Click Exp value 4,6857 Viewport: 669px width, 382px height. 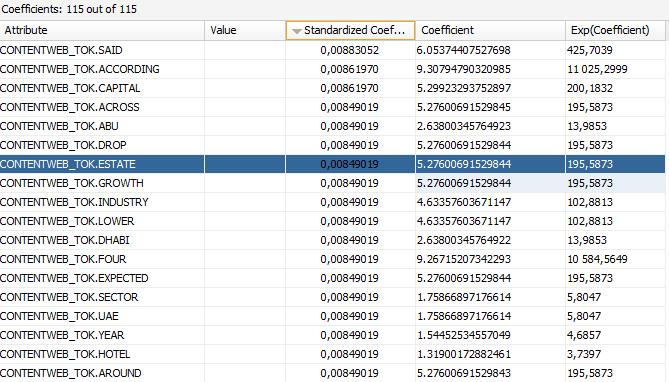point(584,335)
